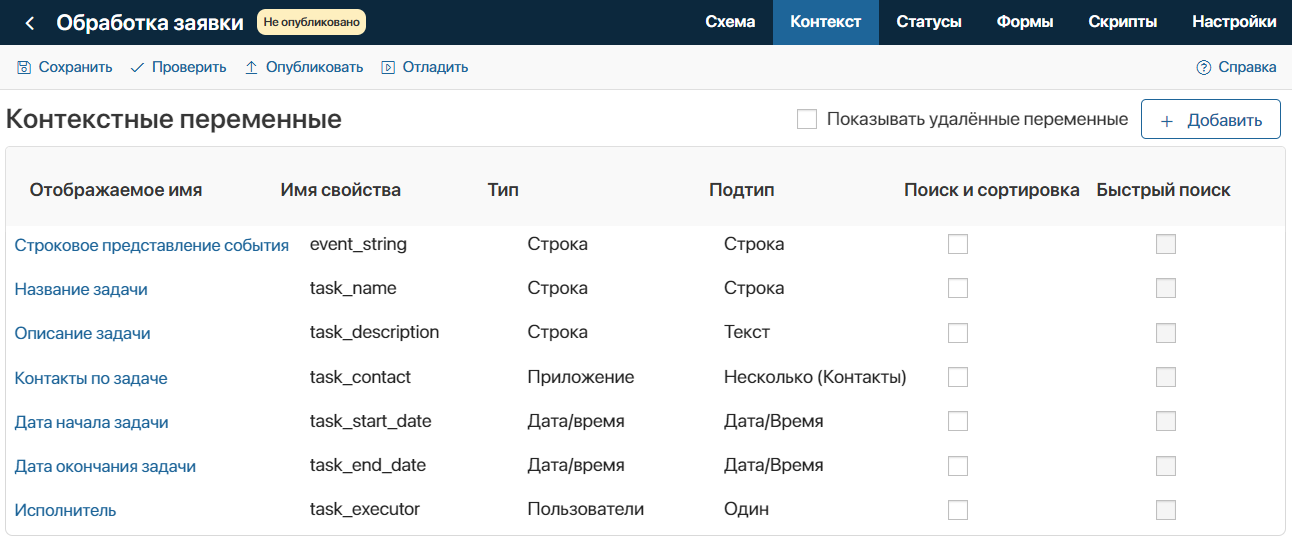This screenshot has width=1292, height=544.
Task: Open the Дата окончания задачи variable
Action: click(105, 466)
